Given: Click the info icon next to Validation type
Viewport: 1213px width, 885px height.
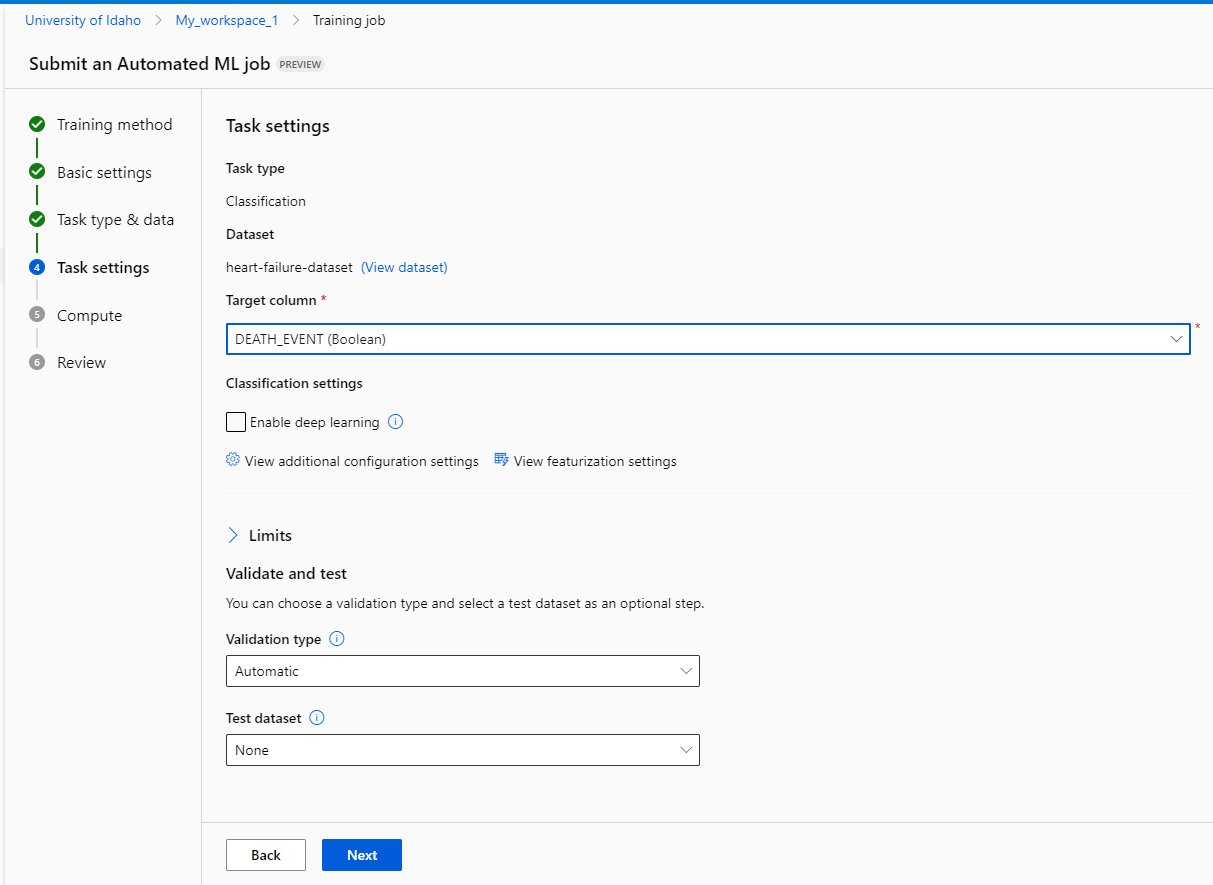Looking at the screenshot, I should coord(337,639).
